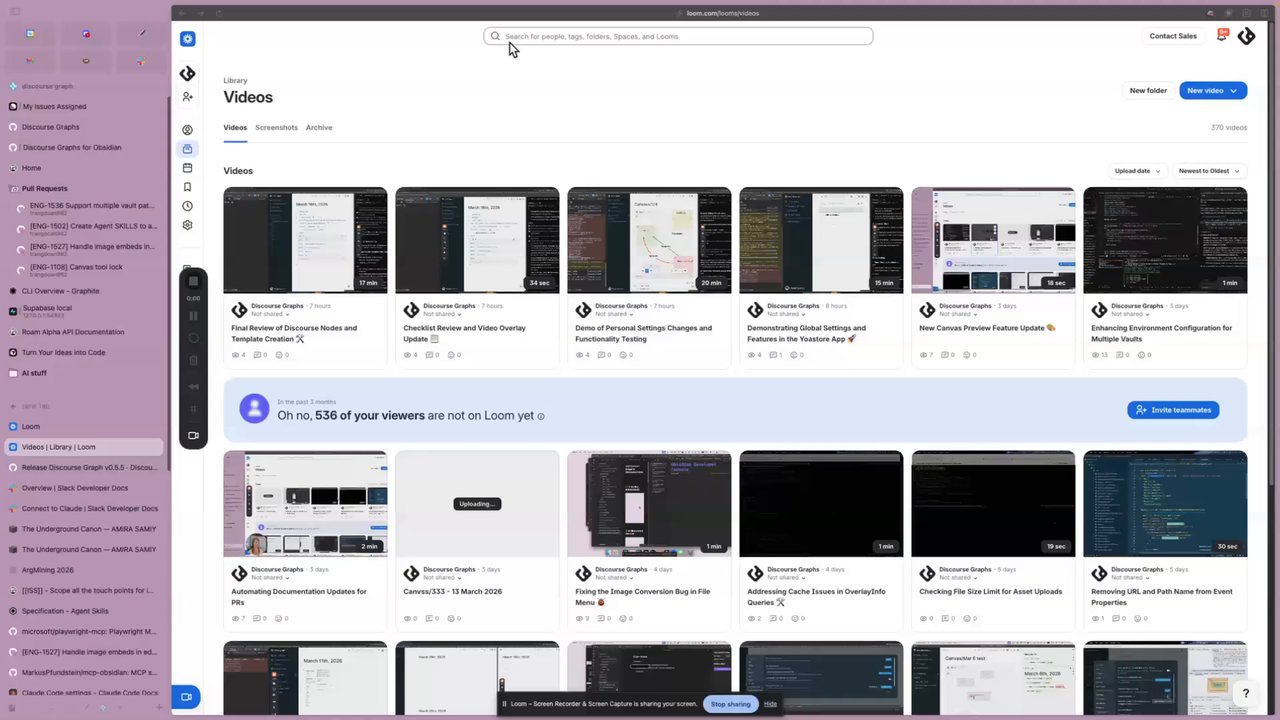Screen dimensions: 1280x720
Task: Open 'Final Review of Discourse Nodes' video title
Action: [294, 333]
